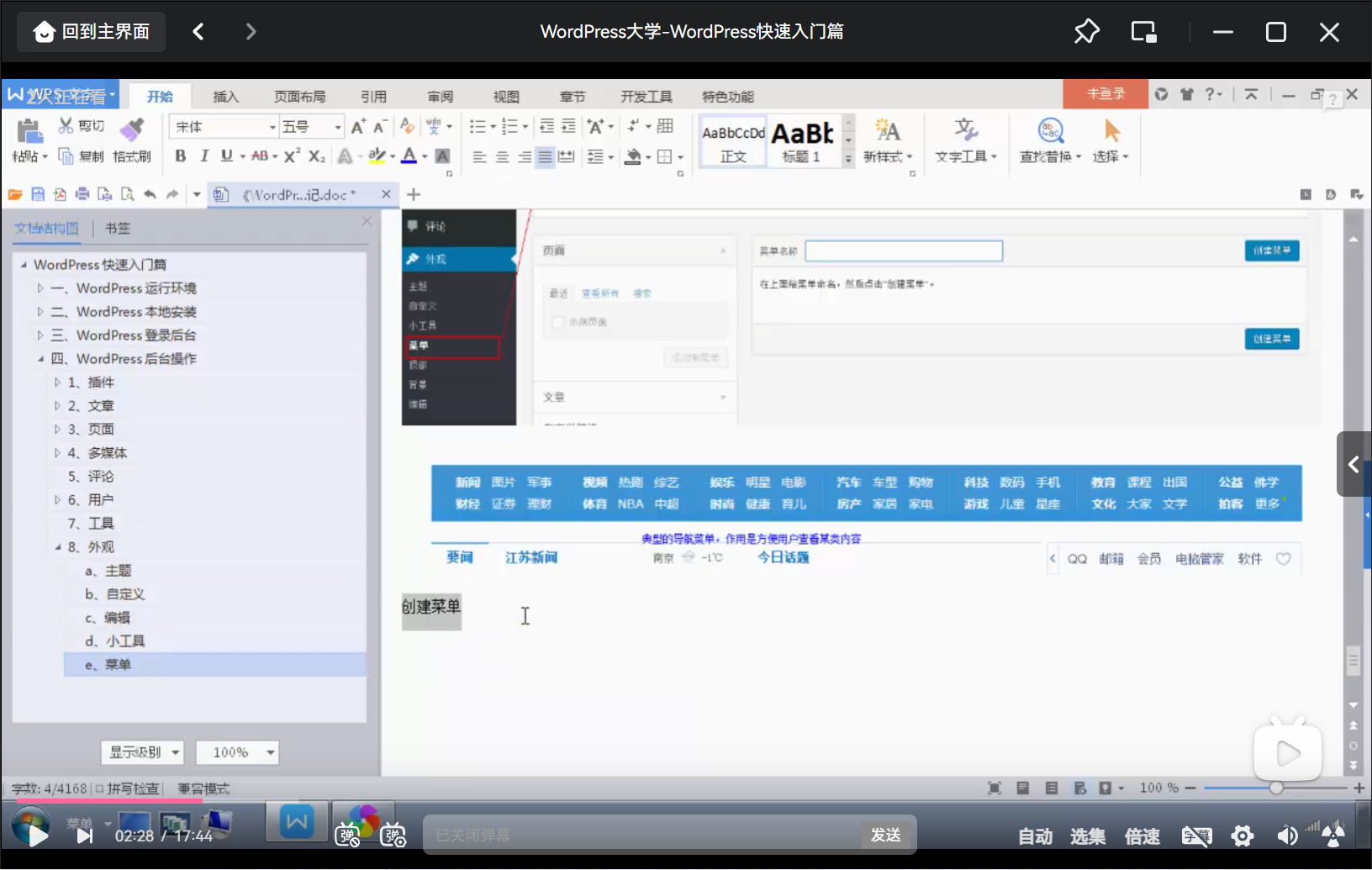Screen dimensions: 1372x870
Task: Align text right
Action: pyautogui.click(x=524, y=156)
